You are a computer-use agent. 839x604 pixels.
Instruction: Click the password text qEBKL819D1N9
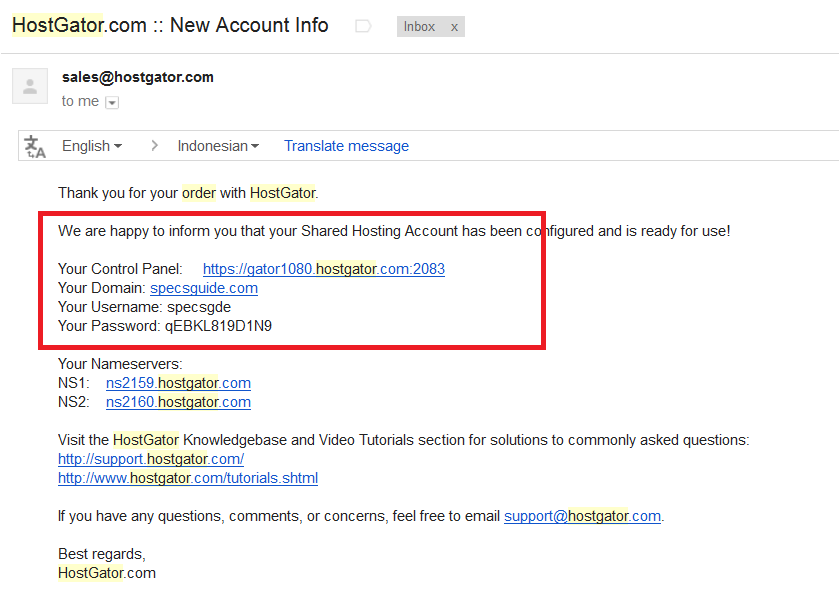pyautogui.click(x=218, y=326)
